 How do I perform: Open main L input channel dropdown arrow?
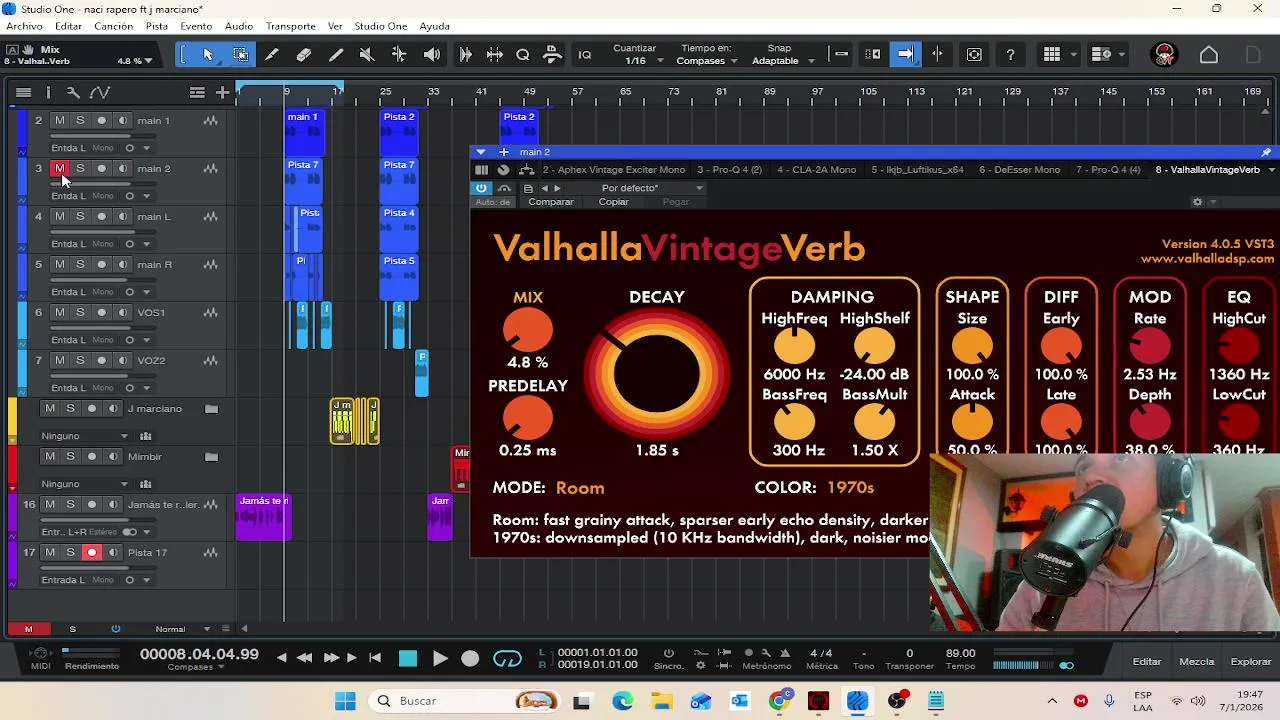coord(146,244)
